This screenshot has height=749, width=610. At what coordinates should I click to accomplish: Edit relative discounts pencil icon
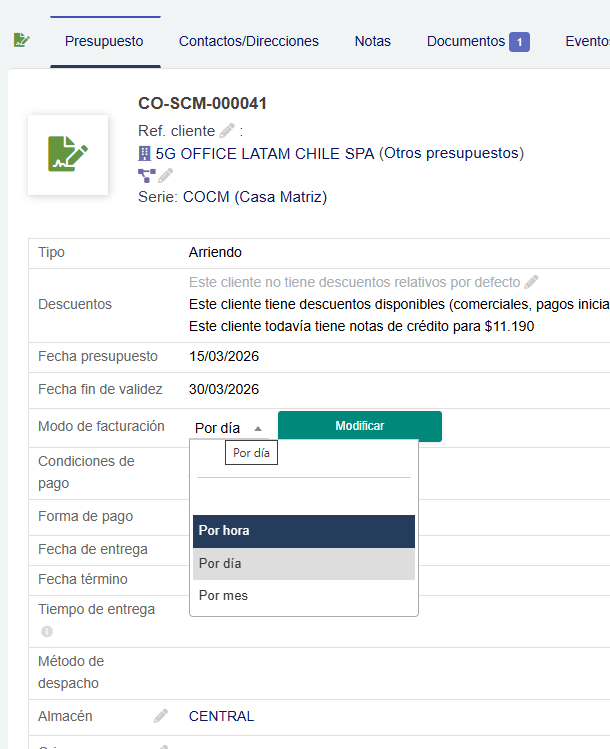tap(531, 282)
